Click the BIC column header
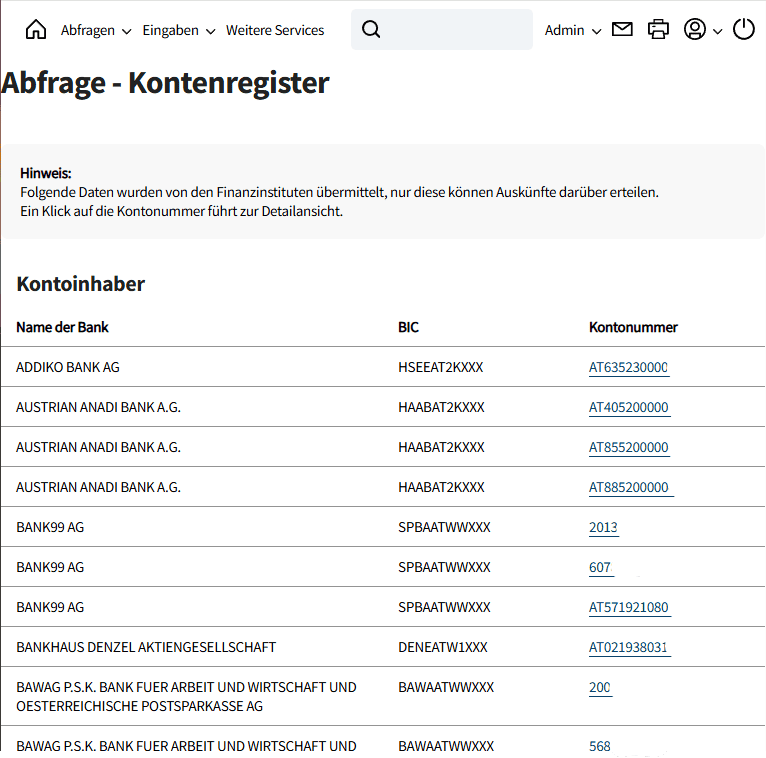766x758 pixels. click(x=408, y=327)
